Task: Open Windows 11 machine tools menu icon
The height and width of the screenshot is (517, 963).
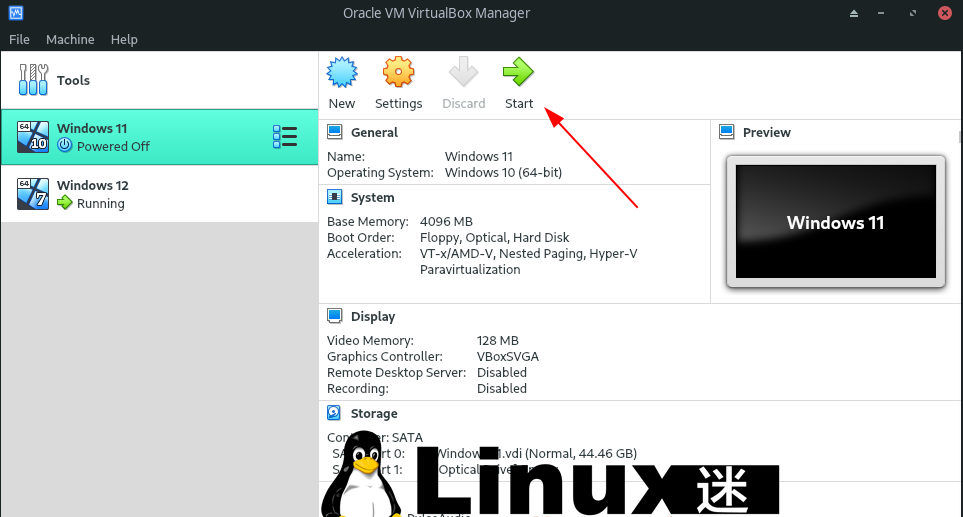Action: [285, 137]
